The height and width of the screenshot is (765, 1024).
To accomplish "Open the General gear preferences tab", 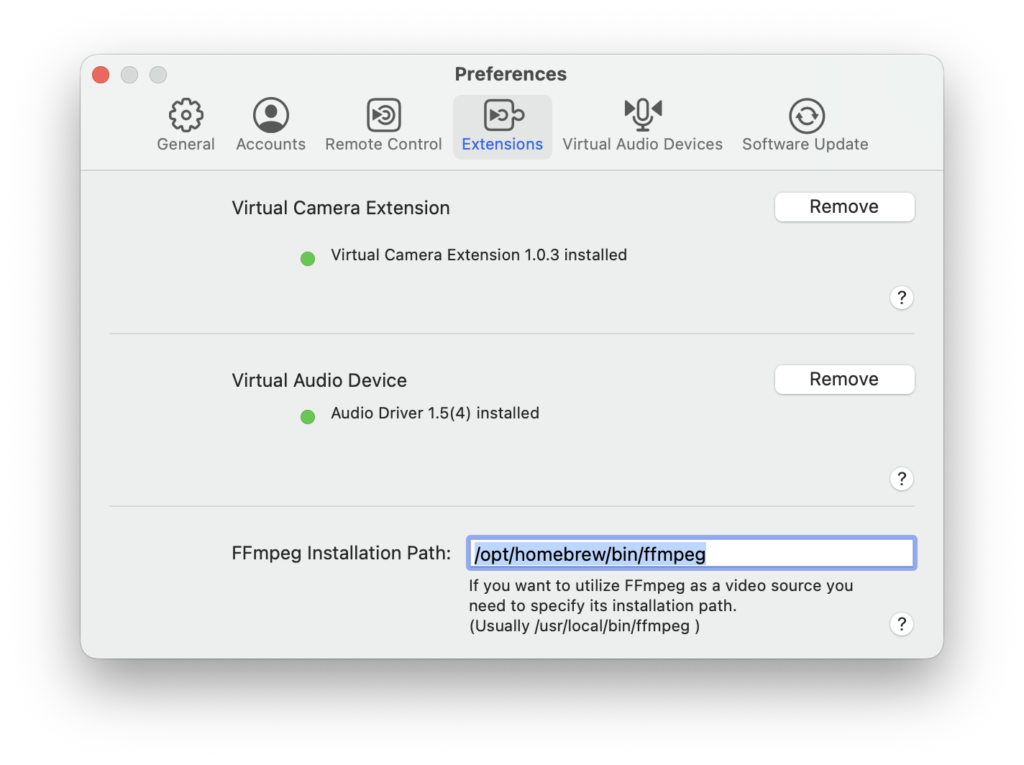I will (x=186, y=126).
